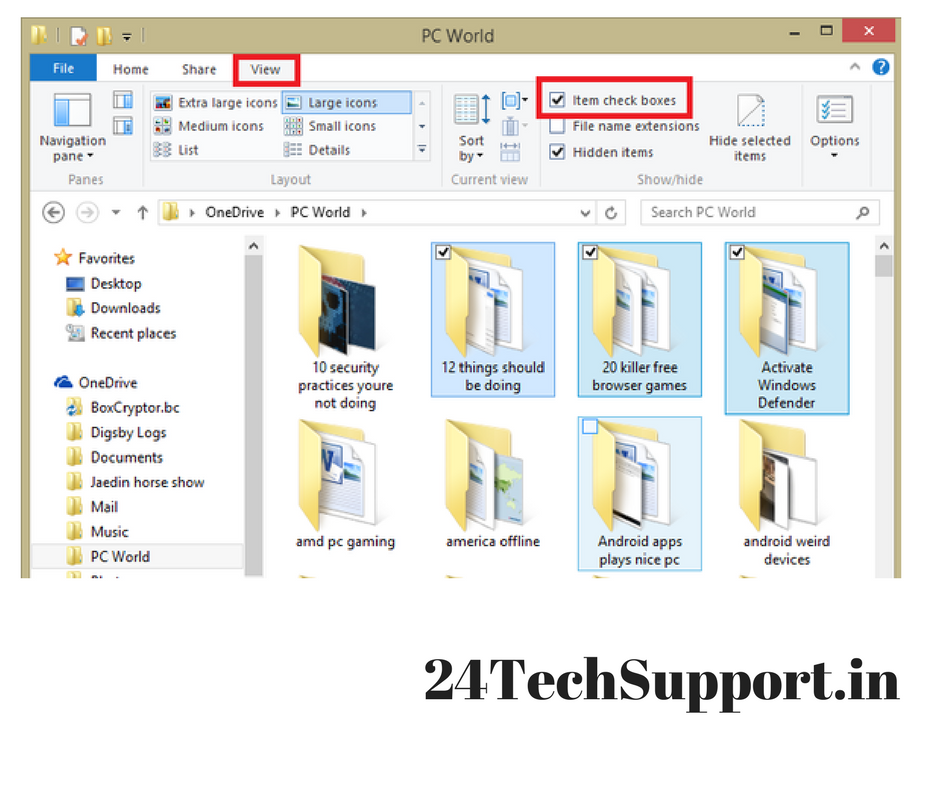
Task: Switch to Details layout
Action: [317, 150]
